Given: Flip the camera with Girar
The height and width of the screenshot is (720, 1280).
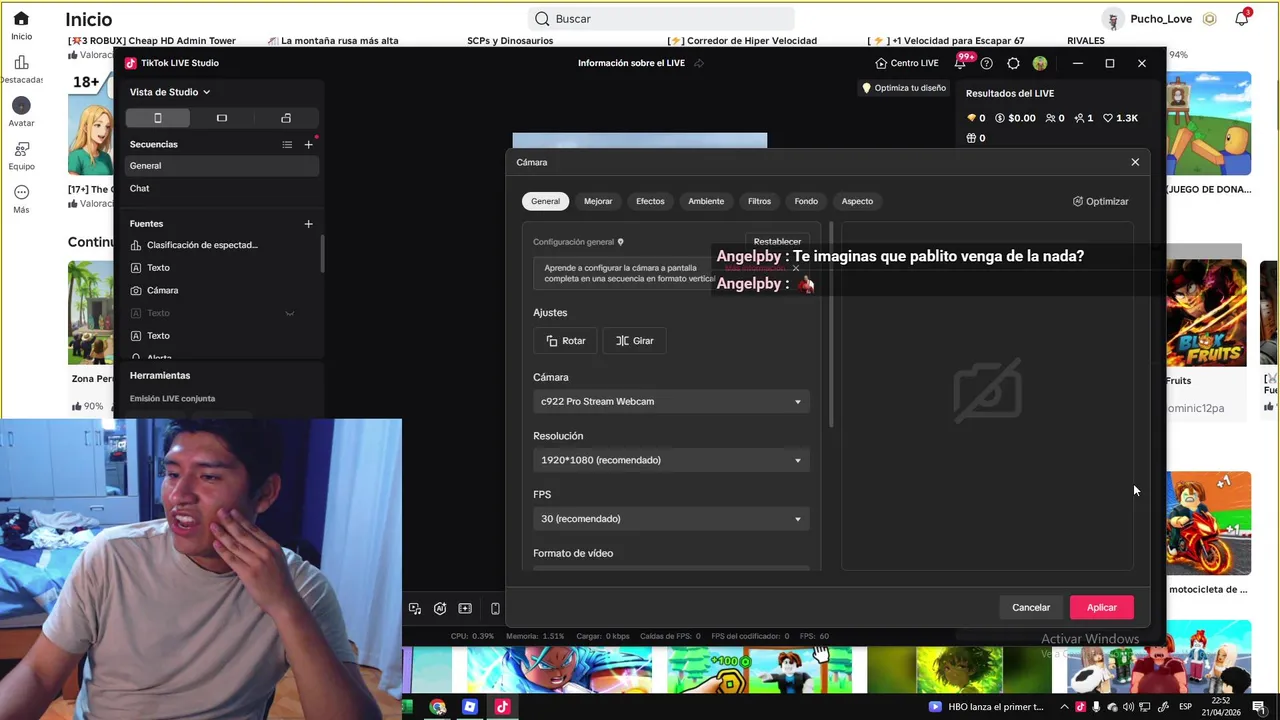Looking at the screenshot, I should pyautogui.click(x=635, y=341).
